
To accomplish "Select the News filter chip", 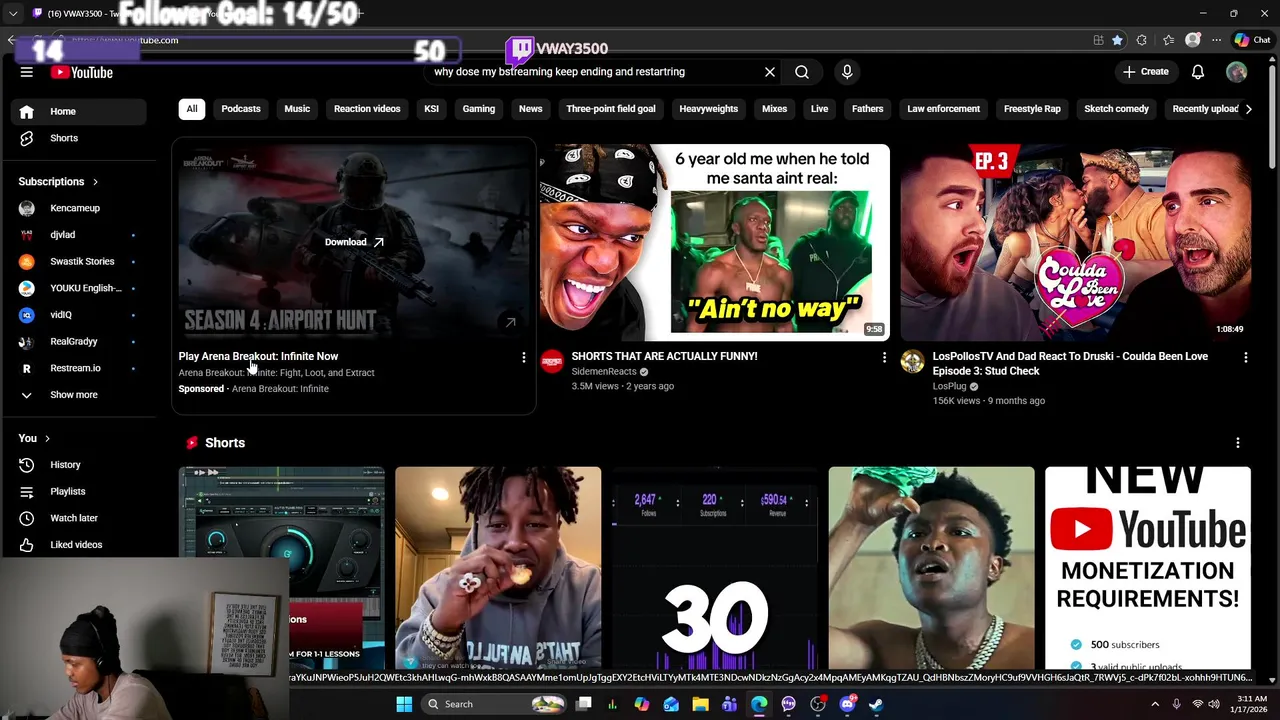I will [530, 109].
